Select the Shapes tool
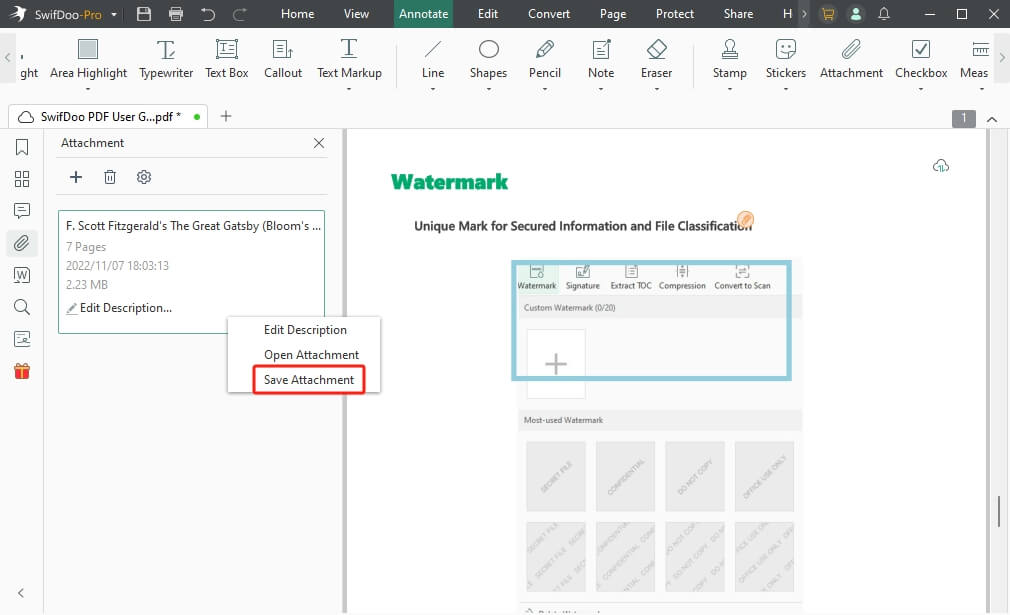The image size is (1010, 615). pos(488,59)
